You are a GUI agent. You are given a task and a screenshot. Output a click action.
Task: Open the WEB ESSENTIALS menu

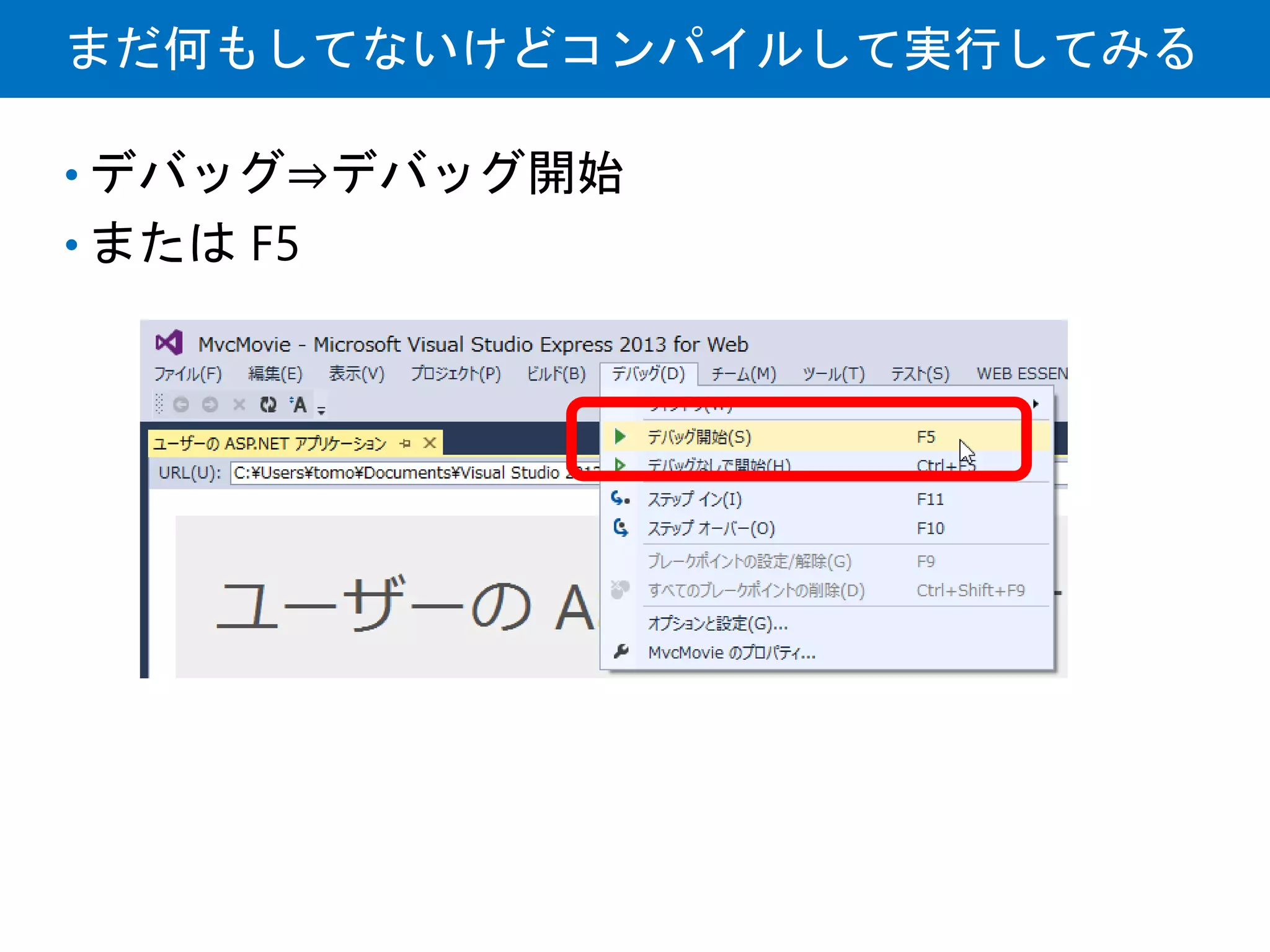(1022, 374)
